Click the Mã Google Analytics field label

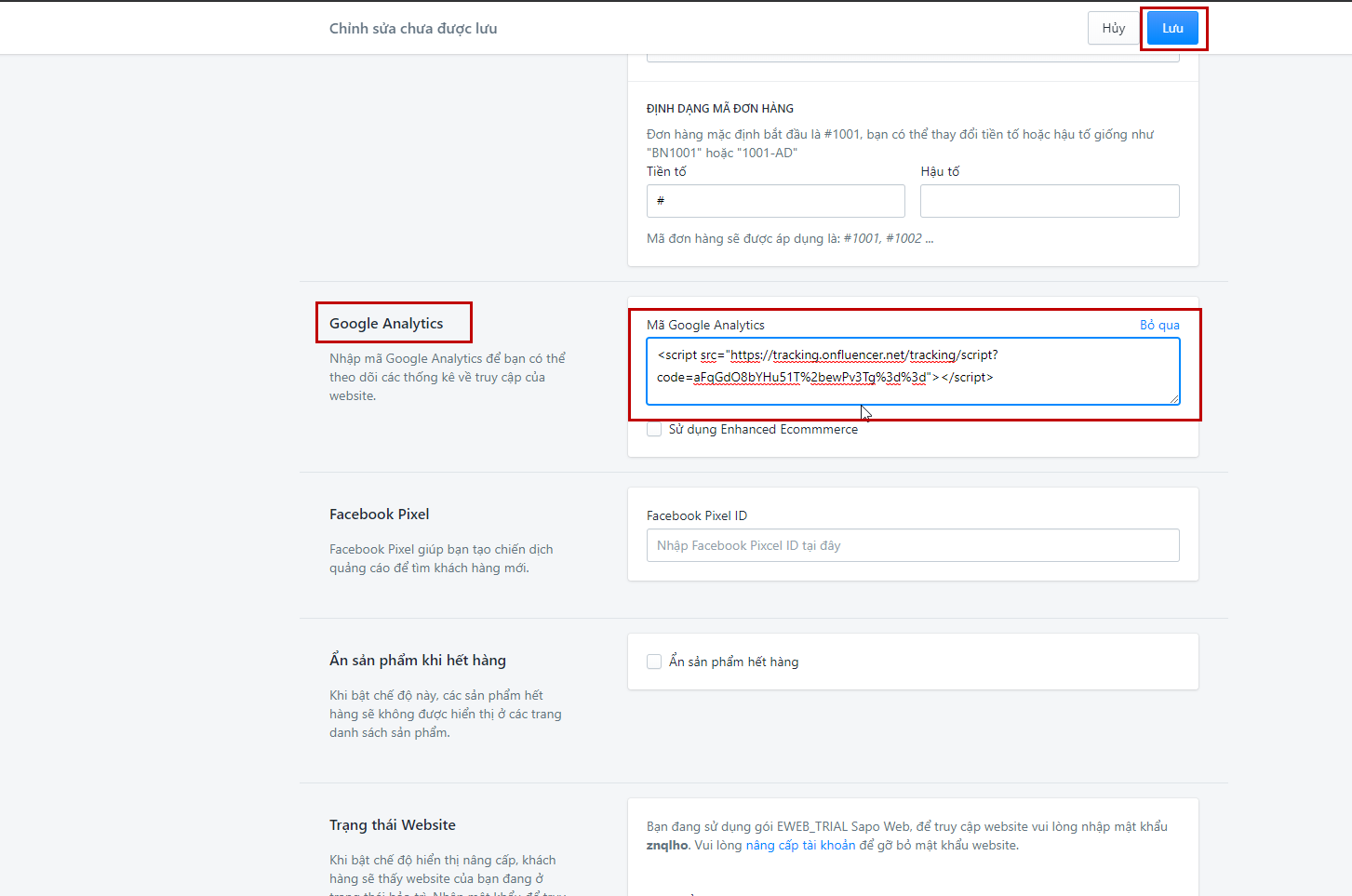(705, 325)
